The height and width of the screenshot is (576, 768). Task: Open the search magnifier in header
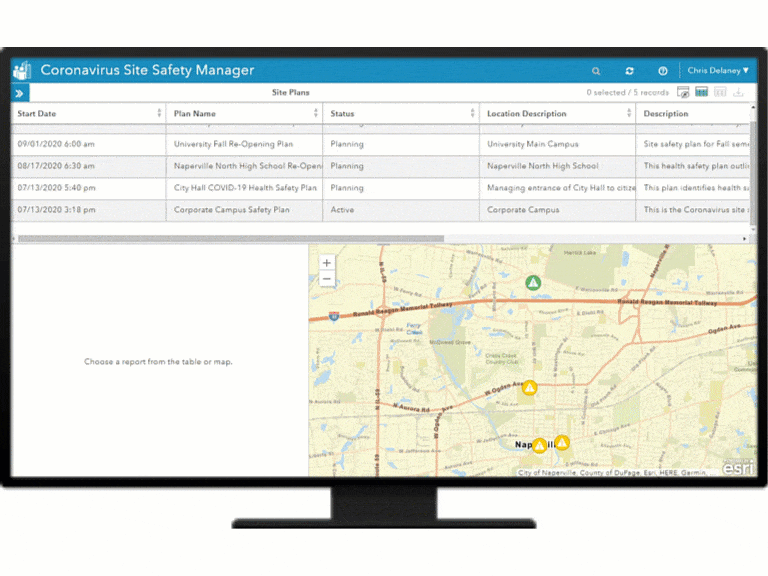click(596, 71)
